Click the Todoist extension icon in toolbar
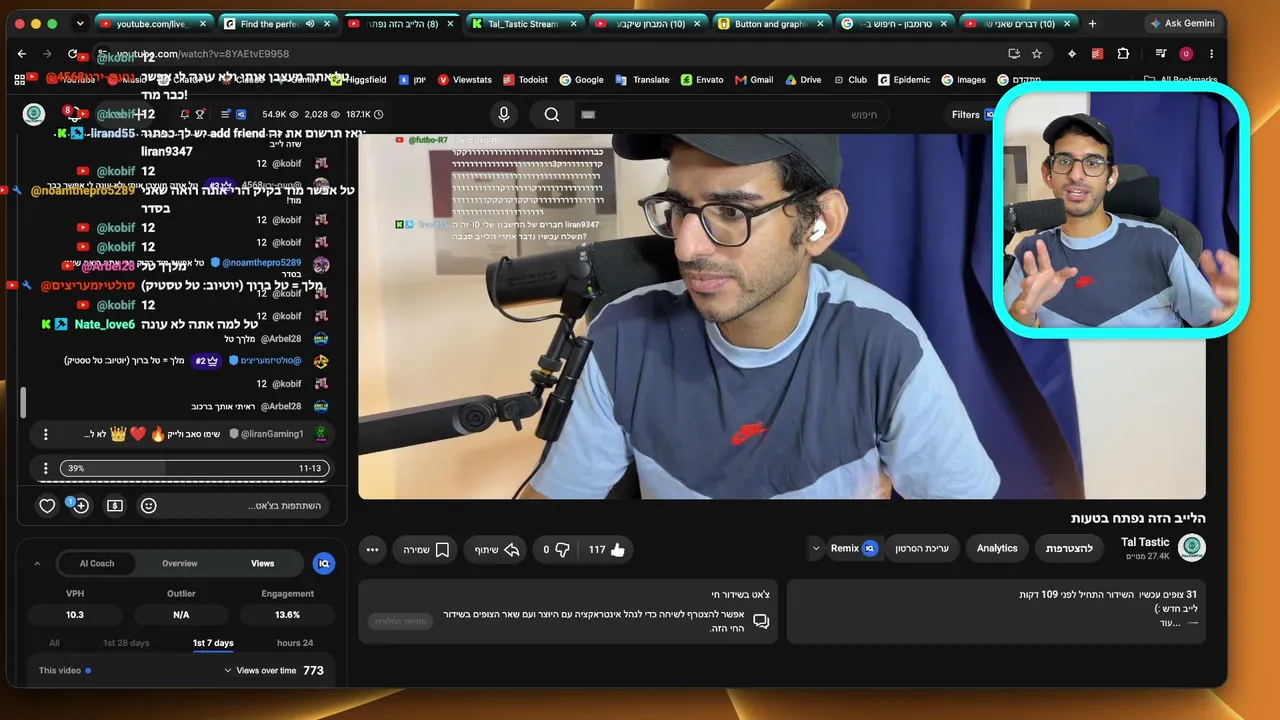Viewport: 1280px width, 720px height. tap(1098, 54)
